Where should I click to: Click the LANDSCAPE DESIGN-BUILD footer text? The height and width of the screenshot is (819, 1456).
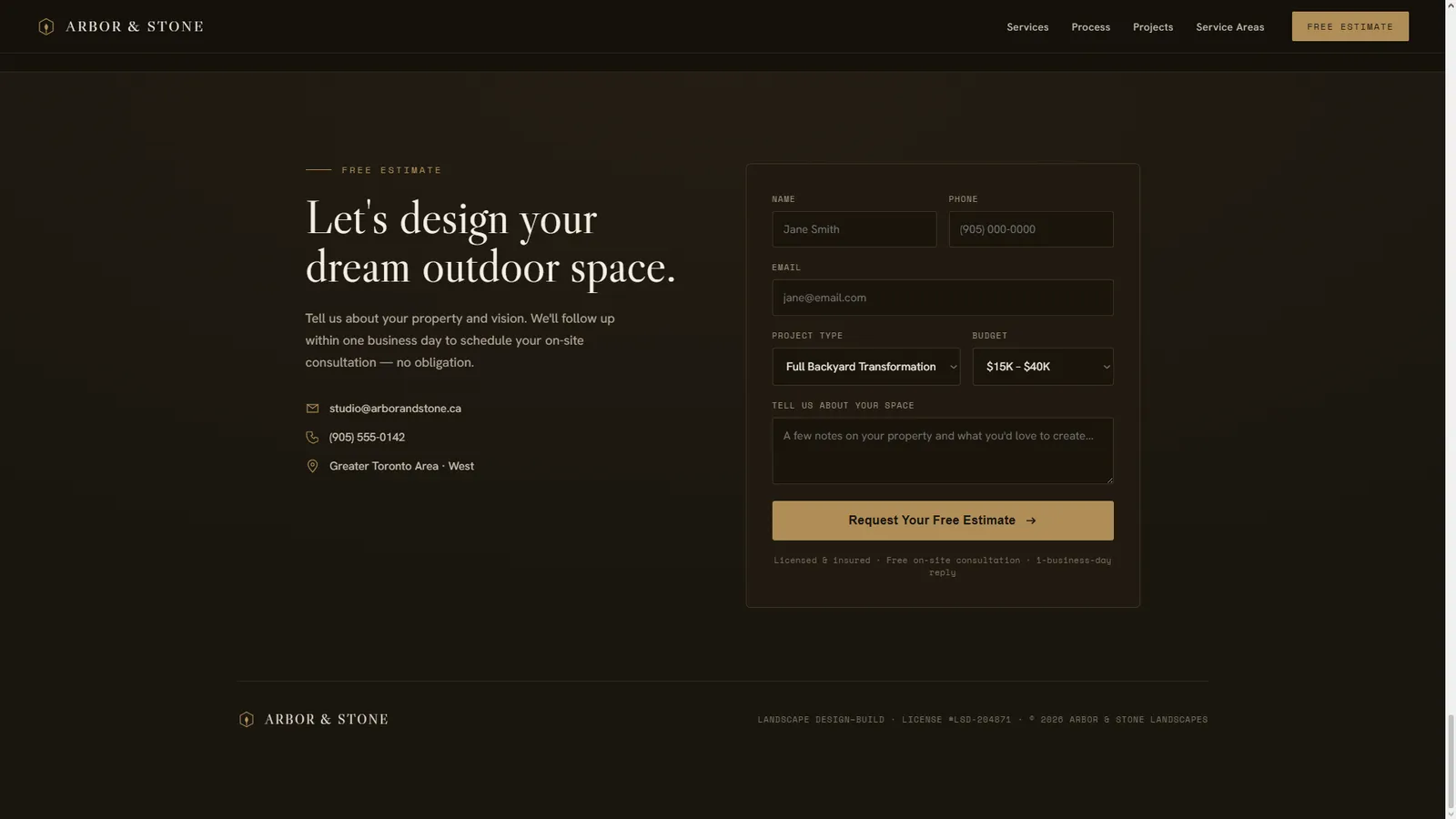[821, 720]
